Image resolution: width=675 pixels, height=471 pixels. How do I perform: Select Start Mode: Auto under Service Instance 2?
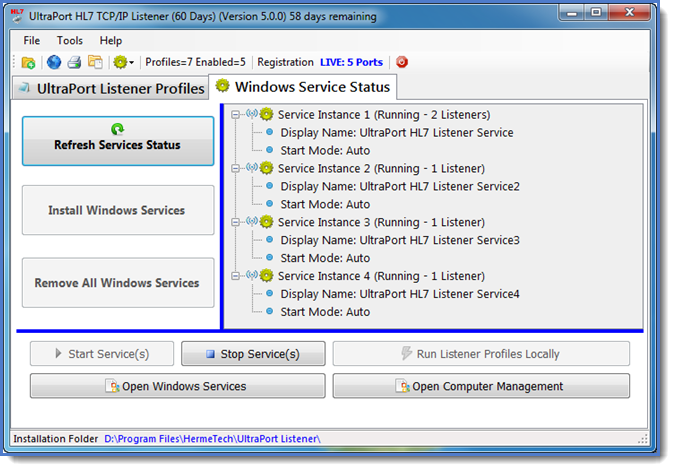coord(325,205)
